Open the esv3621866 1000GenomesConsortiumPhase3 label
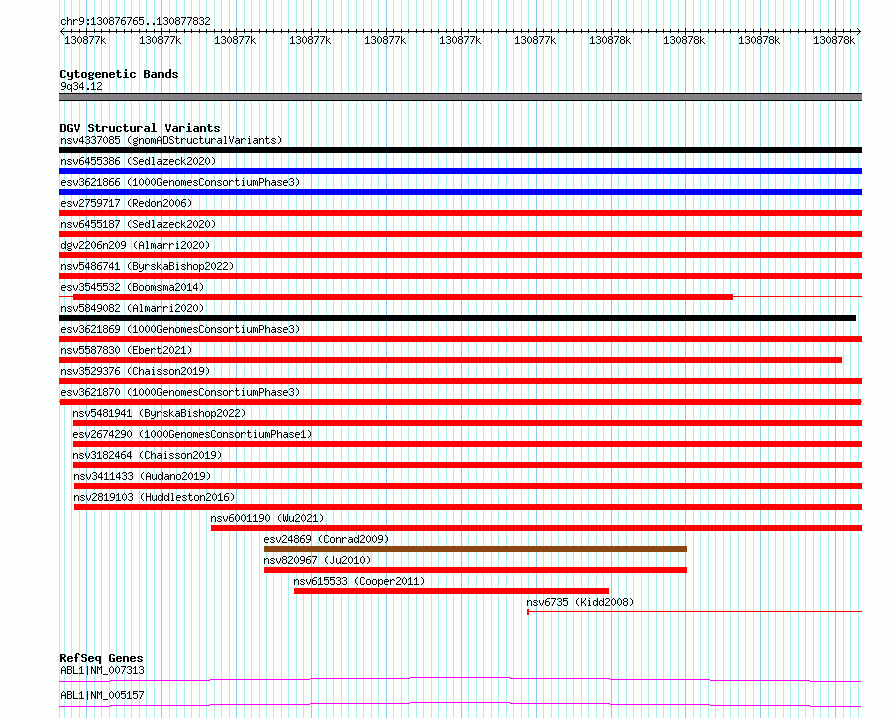This screenshot has width=890, height=718. (x=180, y=182)
